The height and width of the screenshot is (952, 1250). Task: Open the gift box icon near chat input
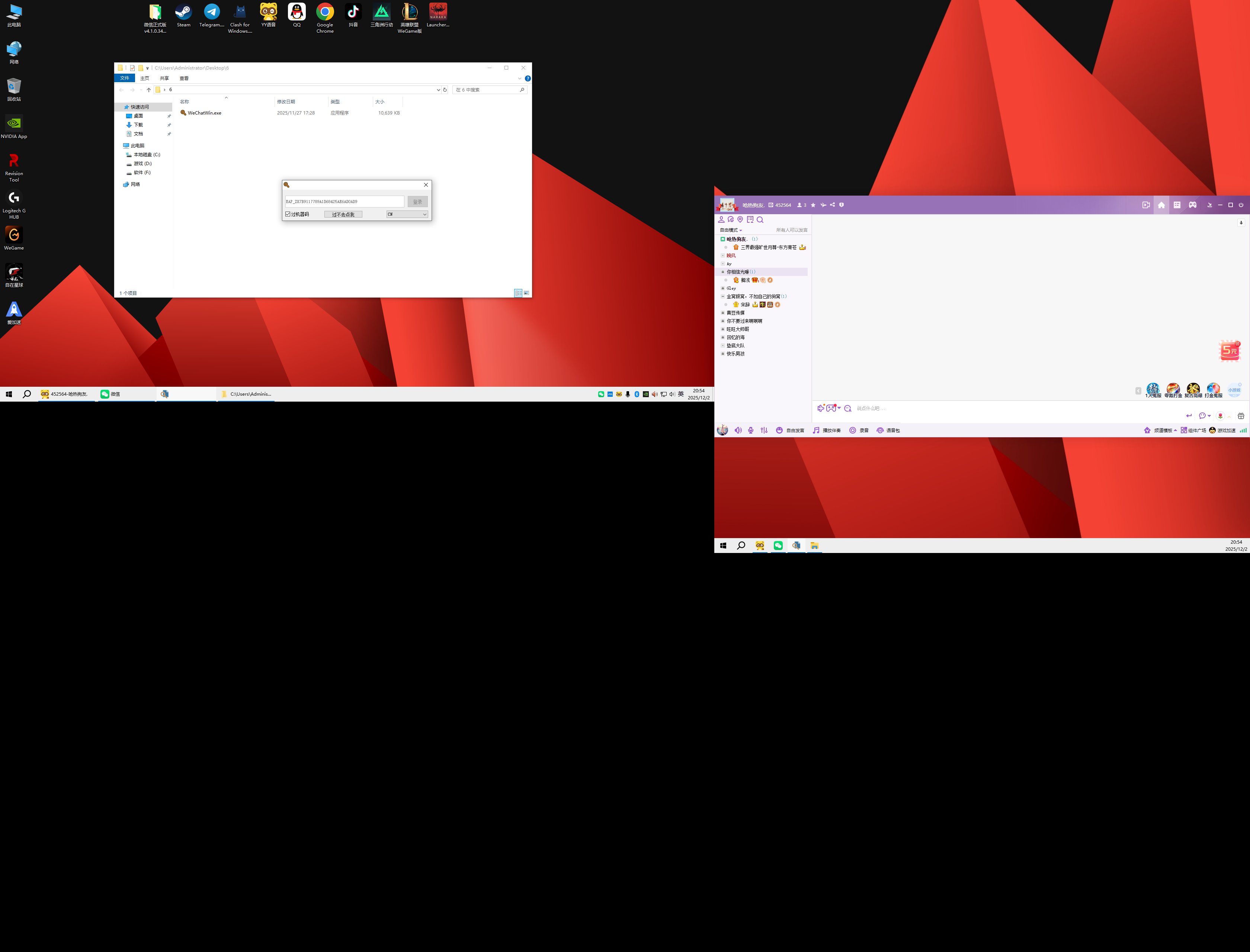tap(1241, 415)
